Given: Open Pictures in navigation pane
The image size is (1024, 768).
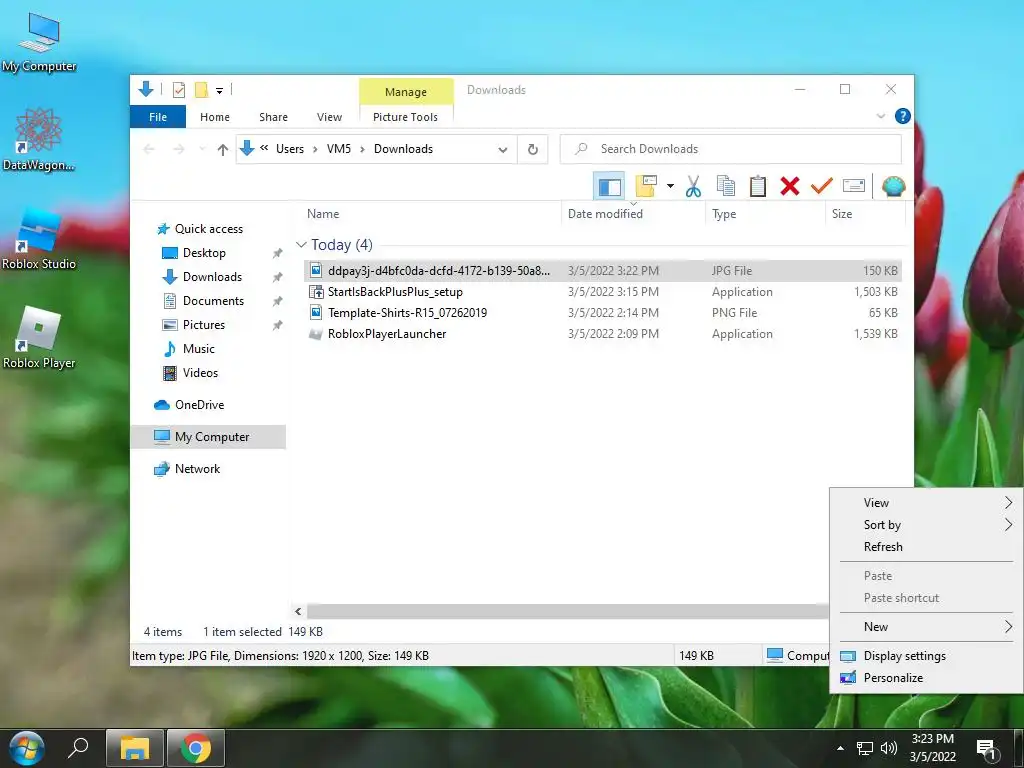Looking at the screenshot, I should tap(203, 325).
